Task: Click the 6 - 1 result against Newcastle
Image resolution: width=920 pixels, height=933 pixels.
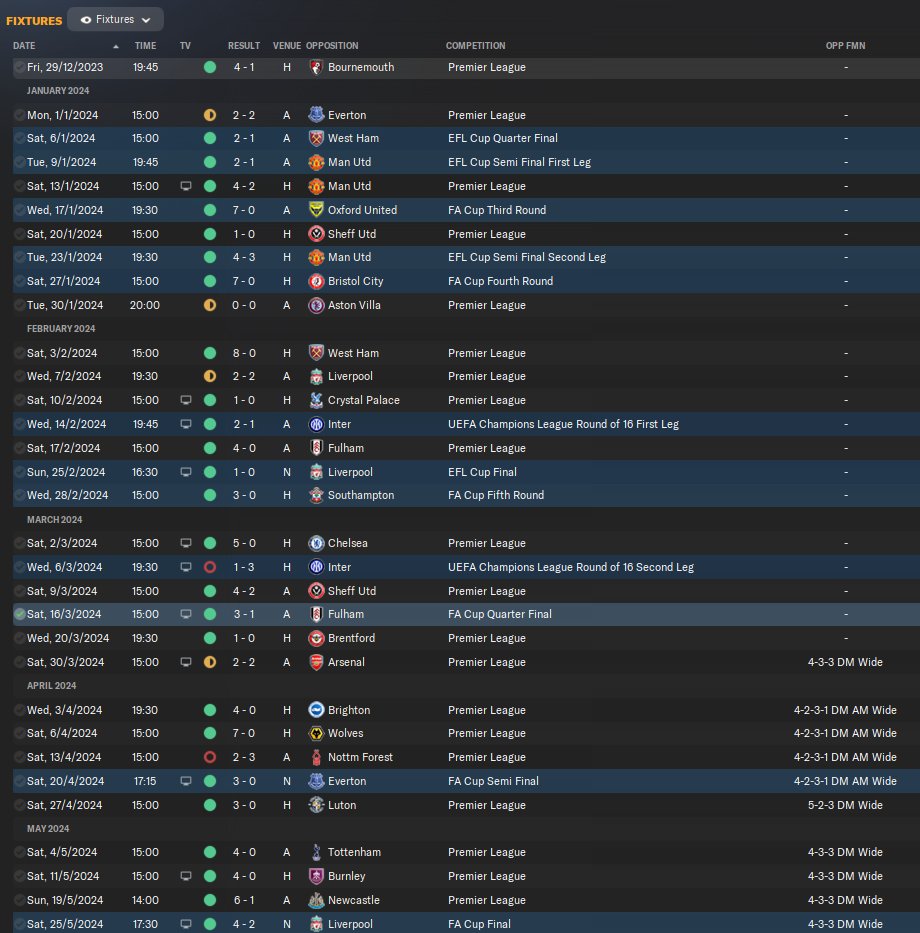Action: tap(244, 900)
